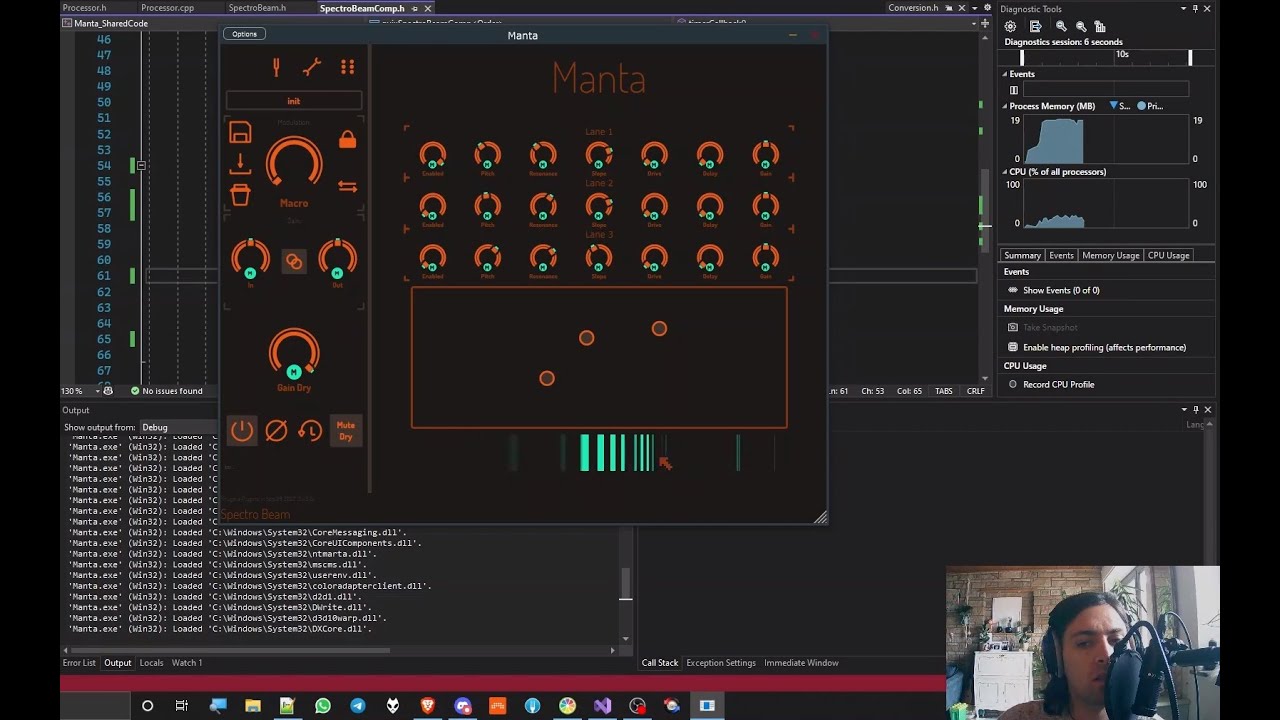Screen dimensions: 1280x720
Task: Click the zoom out magnifier in Diagnostic Tools
Action: pyautogui.click(x=1081, y=27)
